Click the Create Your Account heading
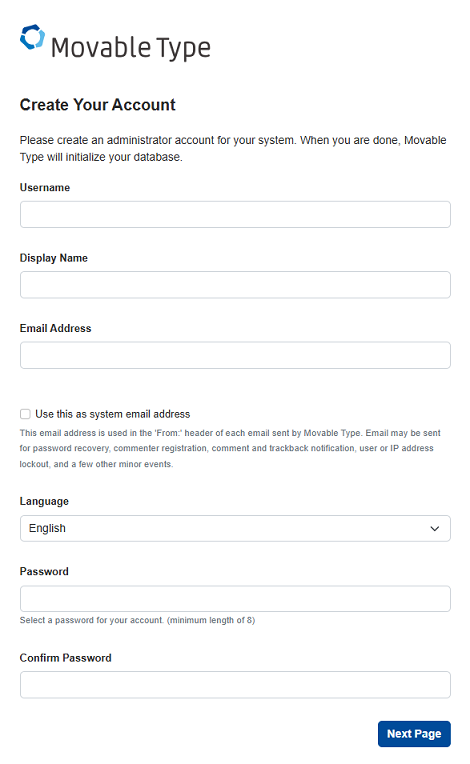470x764 pixels. click(x=97, y=105)
